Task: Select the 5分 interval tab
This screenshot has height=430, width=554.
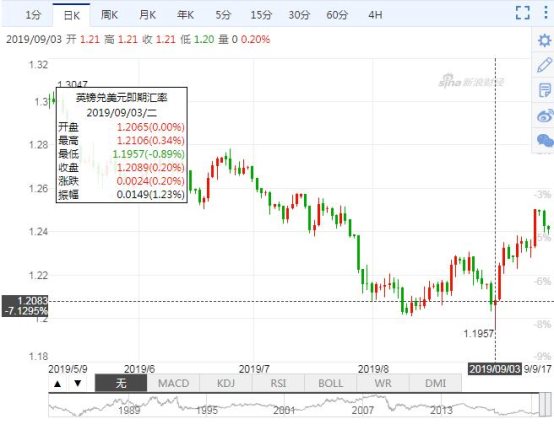Action: tap(223, 15)
